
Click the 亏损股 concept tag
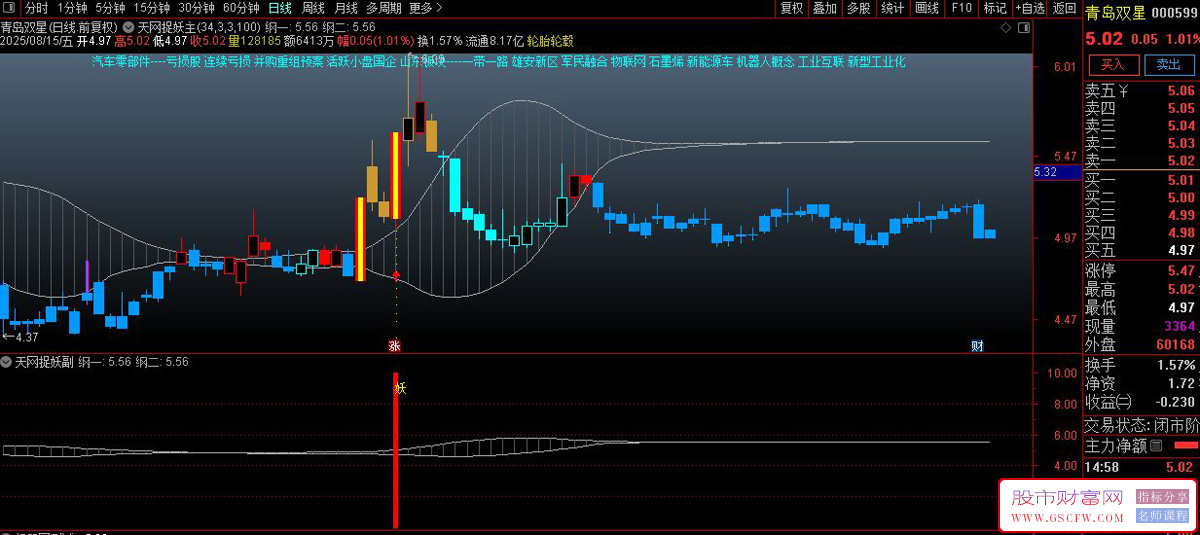coord(183,61)
